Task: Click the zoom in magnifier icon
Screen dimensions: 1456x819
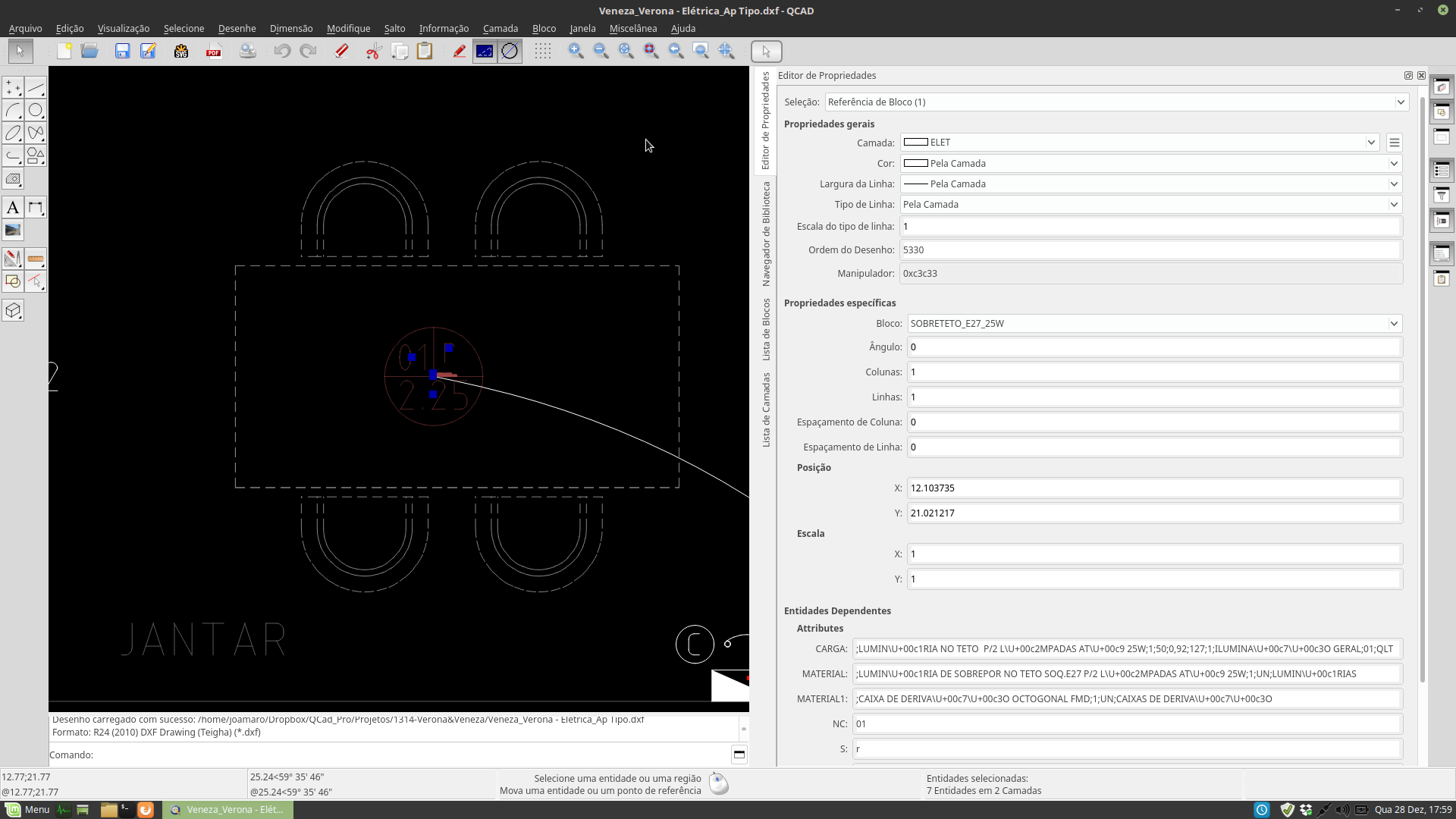Action: pyautogui.click(x=576, y=52)
